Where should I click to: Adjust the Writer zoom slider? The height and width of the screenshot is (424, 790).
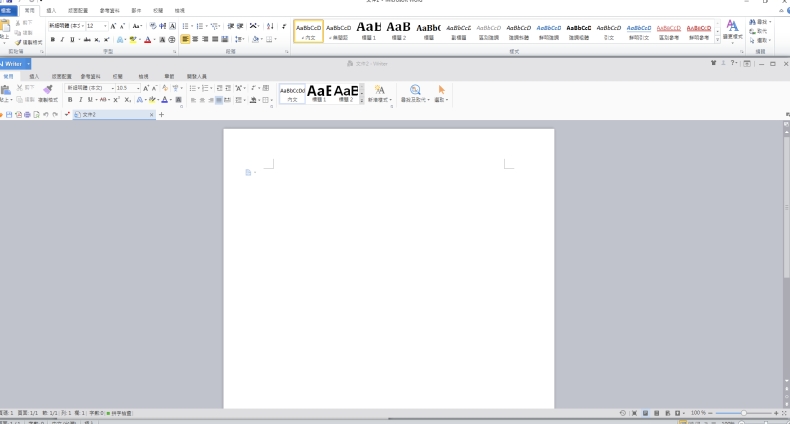(x=743, y=413)
